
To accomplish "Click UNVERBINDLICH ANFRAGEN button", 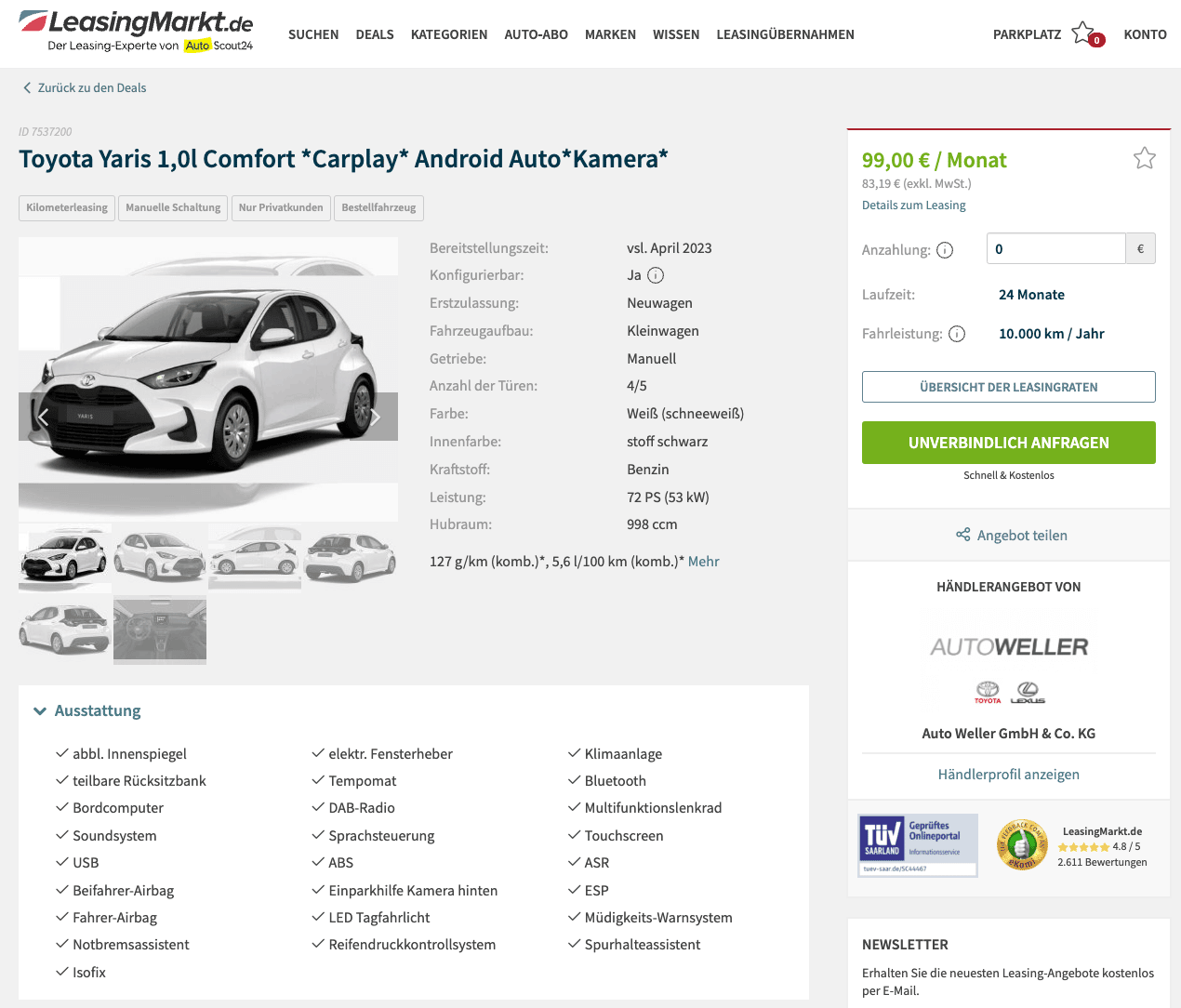I will [x=1008, y=443].
